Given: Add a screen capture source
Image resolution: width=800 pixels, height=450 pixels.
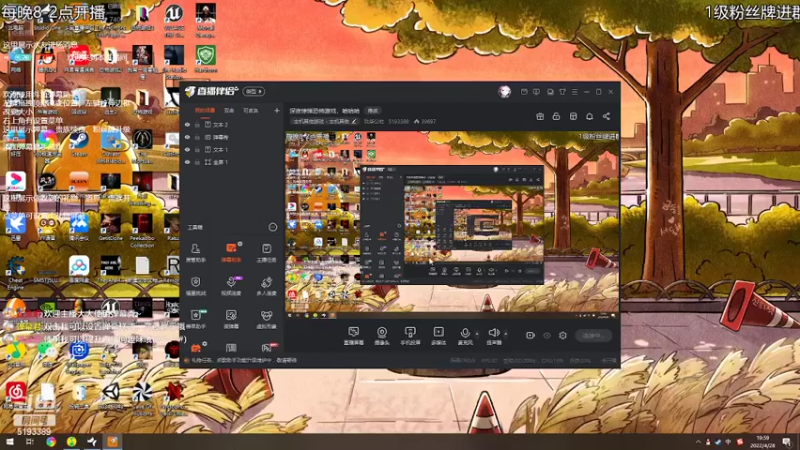Looking at the screenshot, I should coord(354,336).
